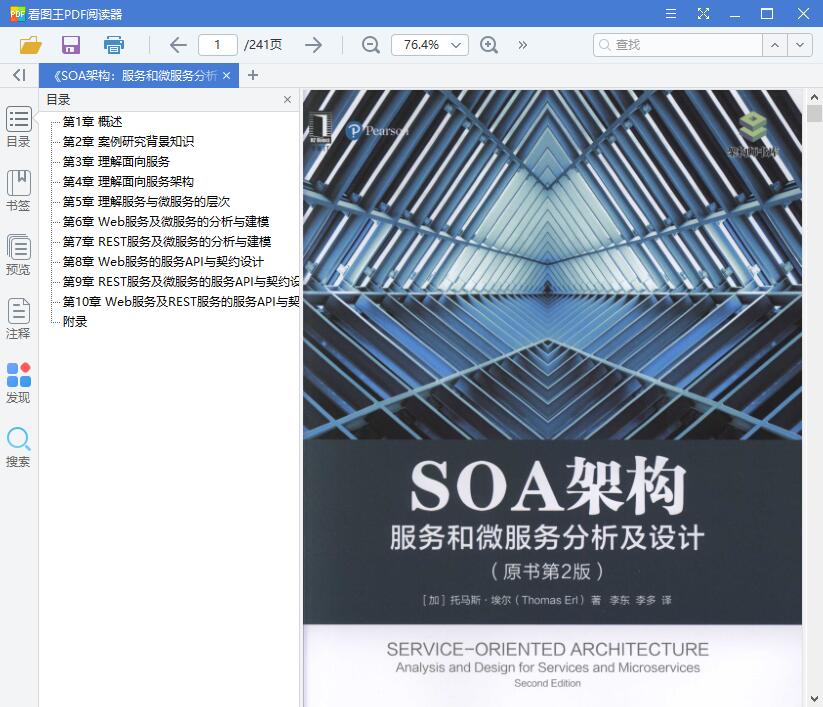The height and width of the screenshot is (707, 823).
Task: Zoom in using plus magnifier icon
Action: (489, 45)
